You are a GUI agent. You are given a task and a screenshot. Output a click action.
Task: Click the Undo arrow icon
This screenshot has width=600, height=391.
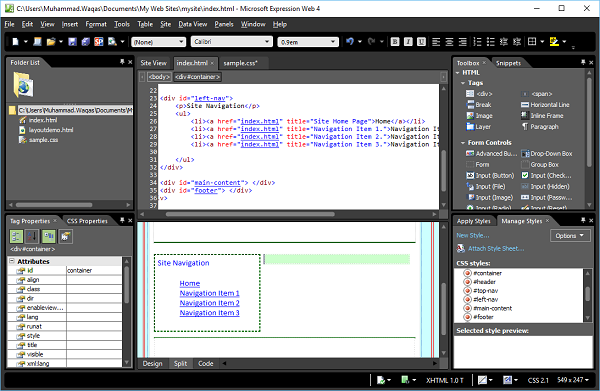(350, 41)
